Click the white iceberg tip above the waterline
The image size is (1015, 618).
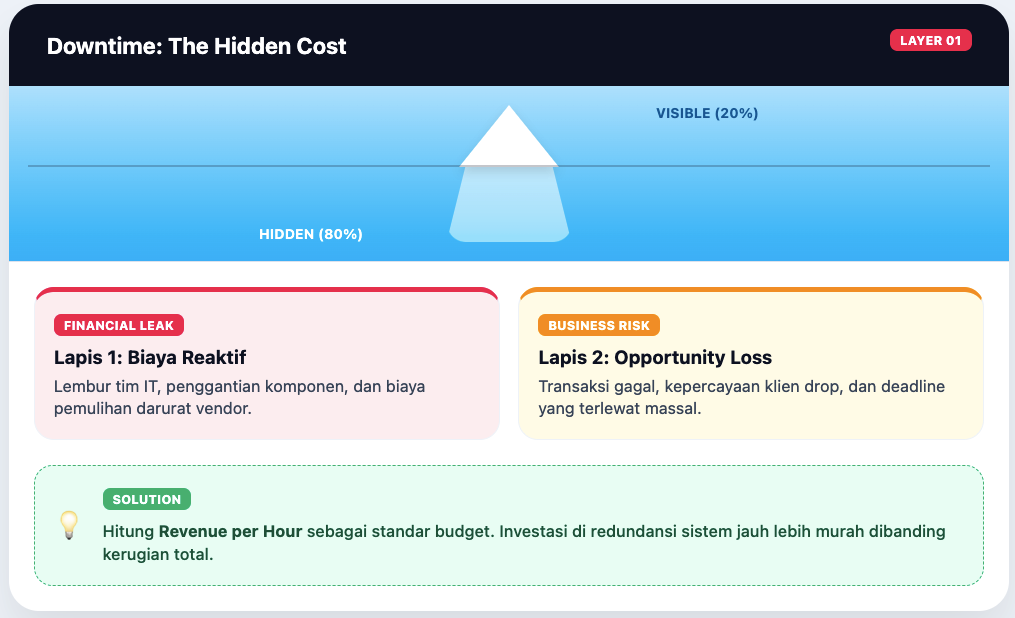pyautogui.click(x=509, y=142)
